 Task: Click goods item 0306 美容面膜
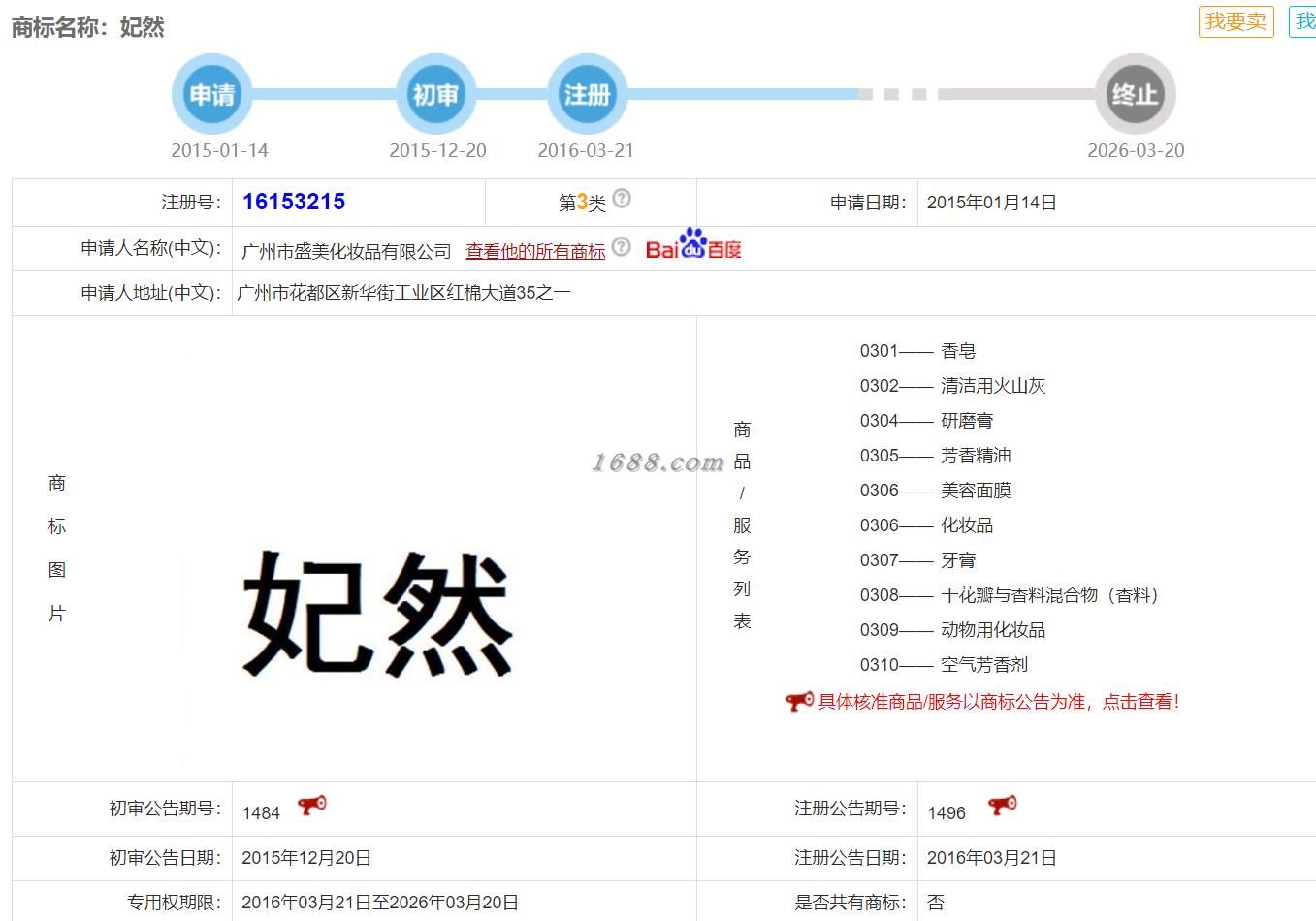tap(935, 491)
